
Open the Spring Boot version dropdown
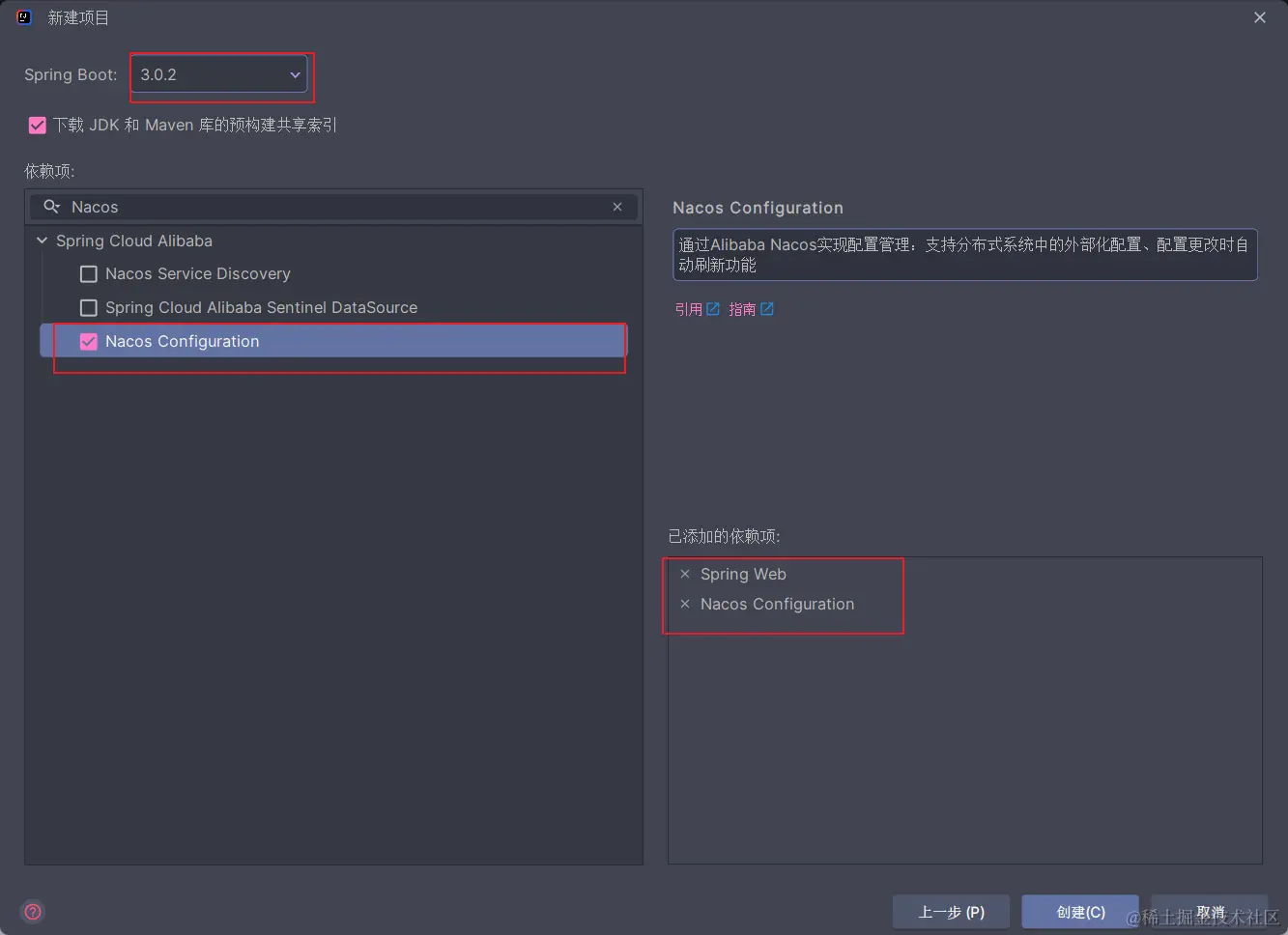point(219,74)
